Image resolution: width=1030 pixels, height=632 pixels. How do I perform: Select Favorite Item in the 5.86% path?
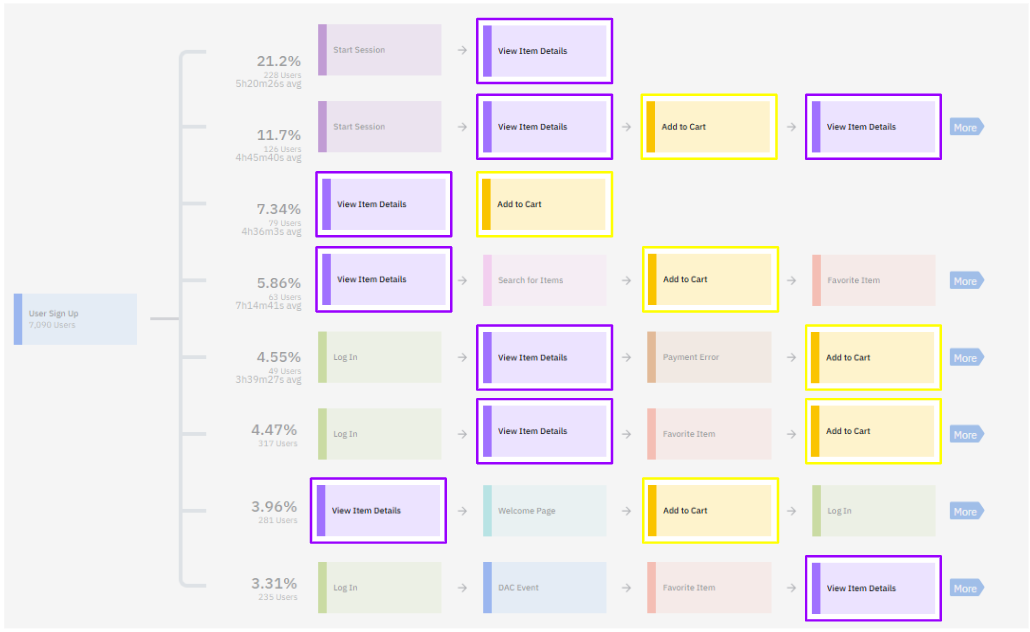click(873, 280)
